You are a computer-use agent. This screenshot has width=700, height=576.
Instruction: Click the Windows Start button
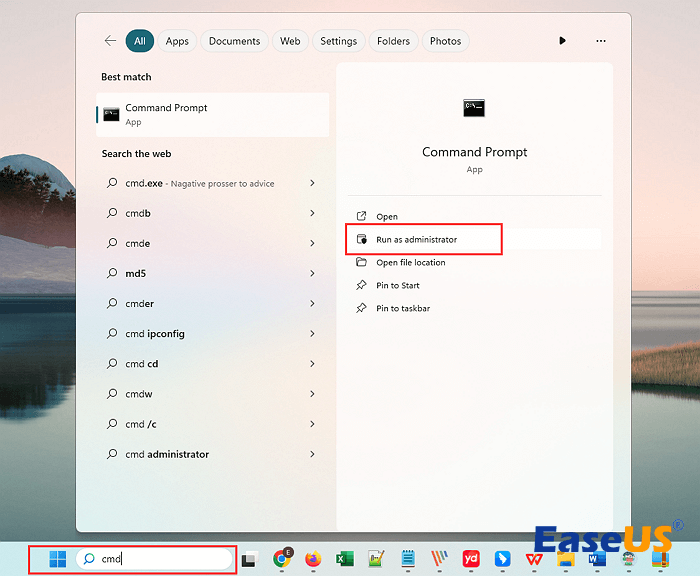(x=58, y=559)
